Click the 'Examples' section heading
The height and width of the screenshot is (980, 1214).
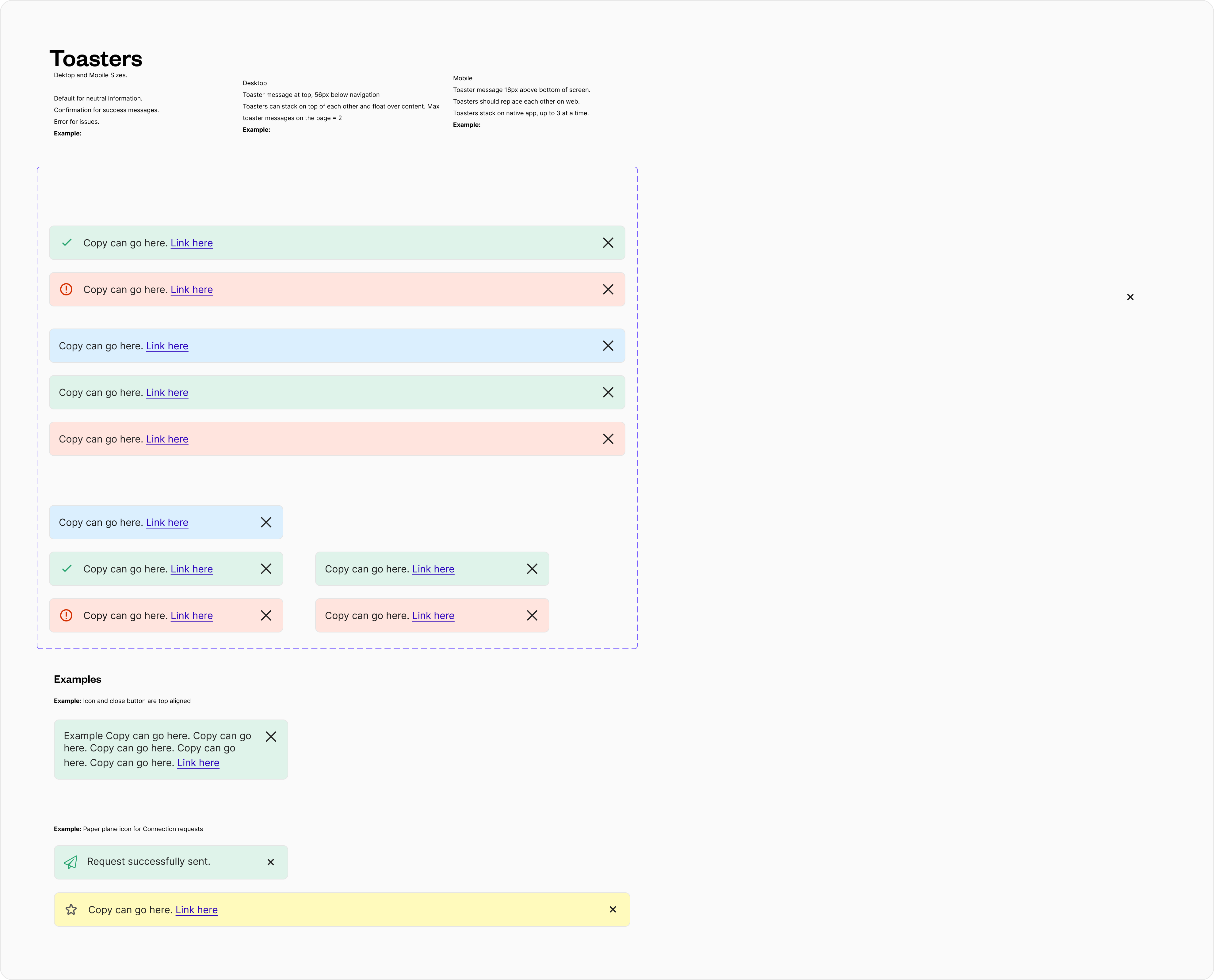point(77,680)
